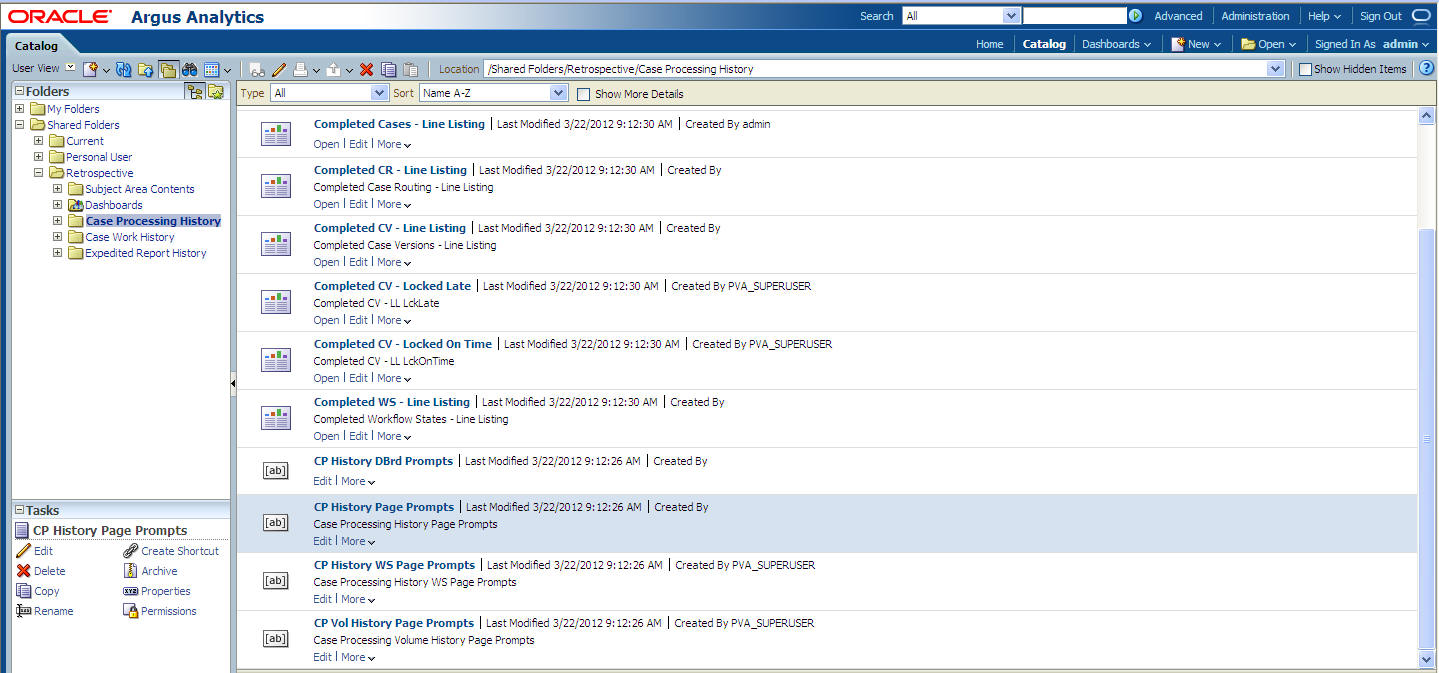Click Create Shortcut in Tasks pane
This screenshot has width=1439, height=673.
171,551
